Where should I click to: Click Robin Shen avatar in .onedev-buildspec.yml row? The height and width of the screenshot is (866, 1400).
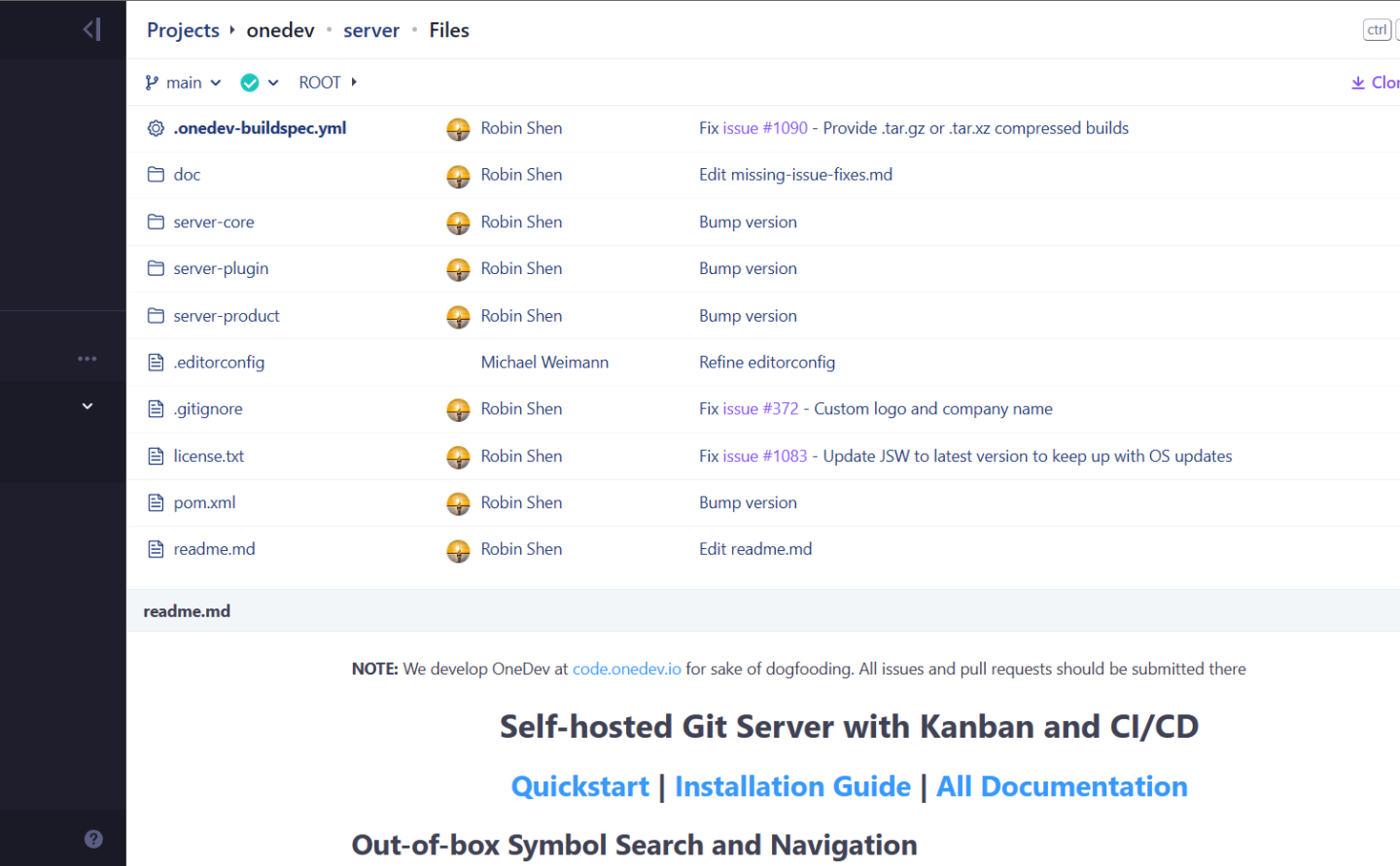point(458,129)
